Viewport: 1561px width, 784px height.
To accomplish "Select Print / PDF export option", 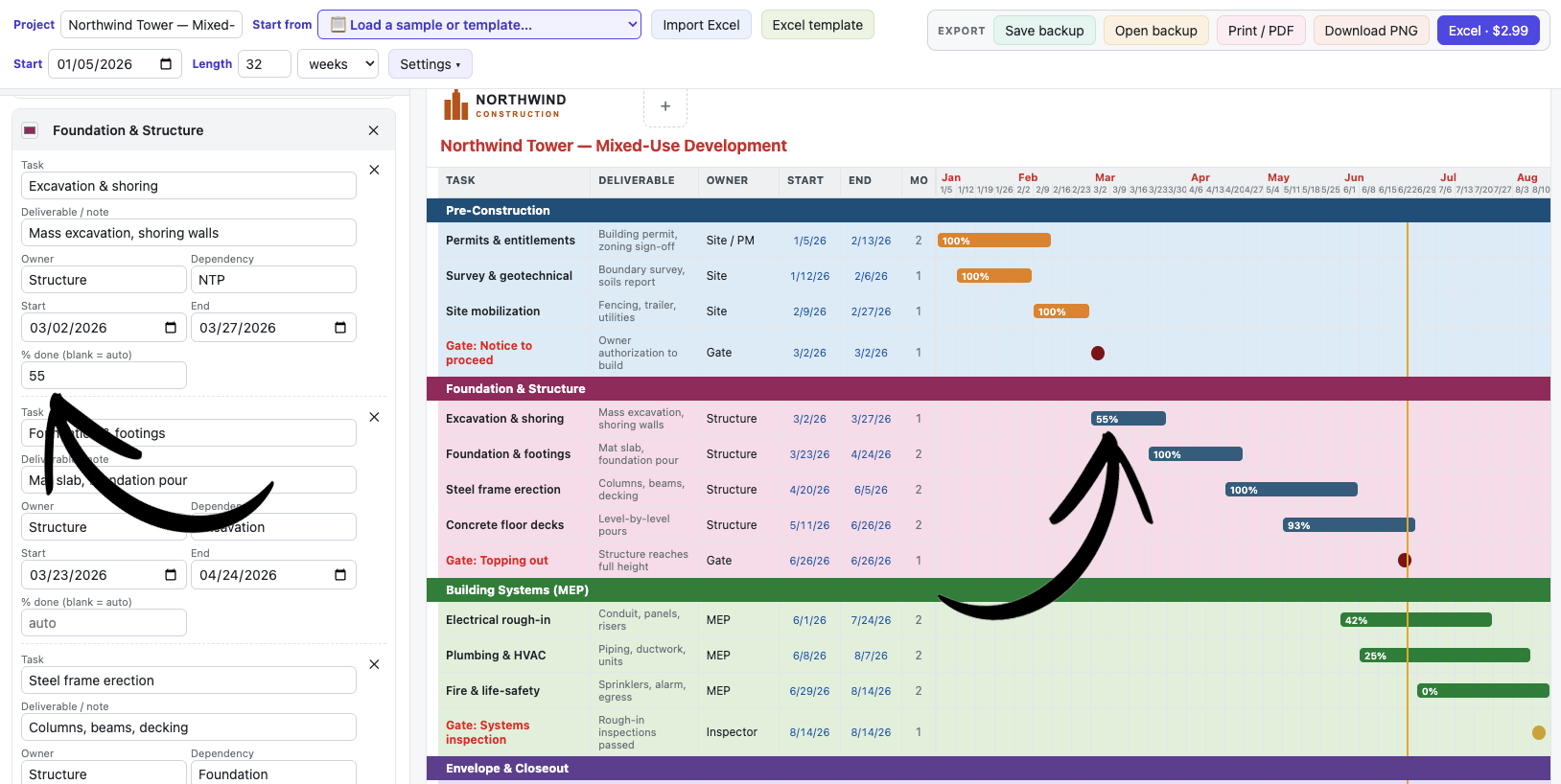I will [x=1261, y=31].
